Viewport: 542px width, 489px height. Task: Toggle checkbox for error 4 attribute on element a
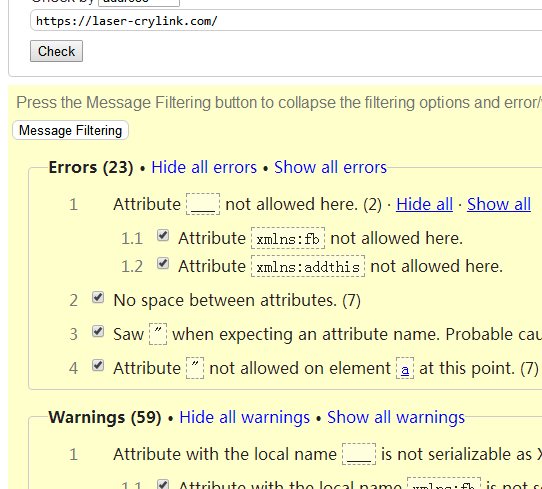[x=98, y=365]
